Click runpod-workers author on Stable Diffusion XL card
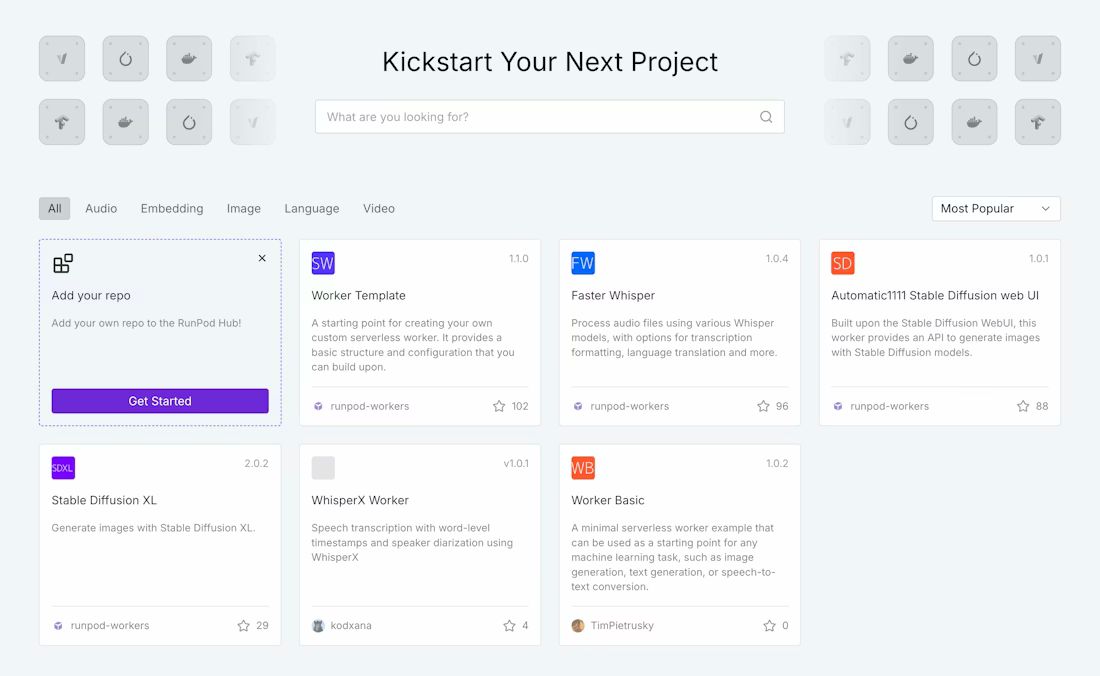 [x=110, y=626]
